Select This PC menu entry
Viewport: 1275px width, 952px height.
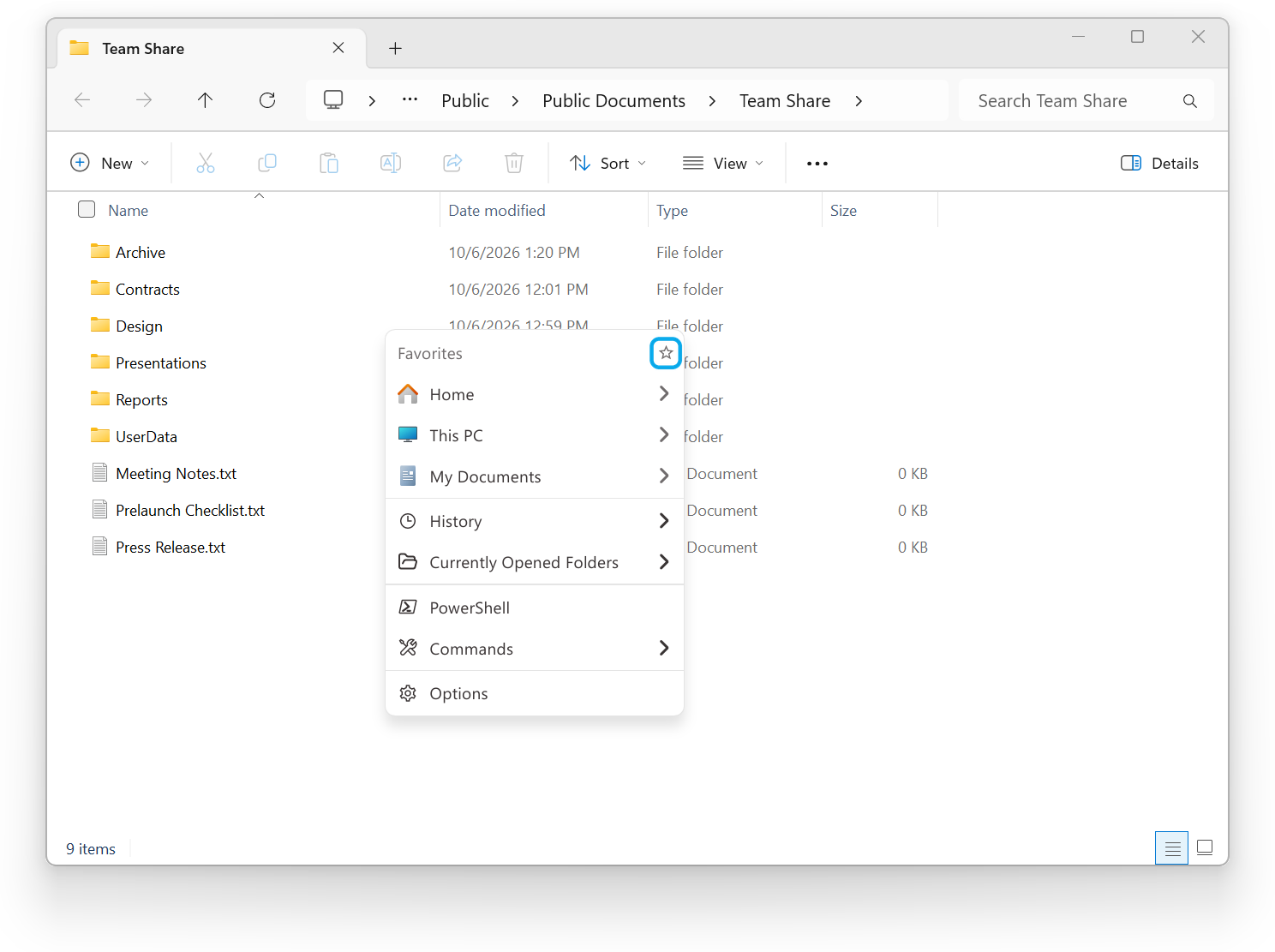tap(535, 435)
